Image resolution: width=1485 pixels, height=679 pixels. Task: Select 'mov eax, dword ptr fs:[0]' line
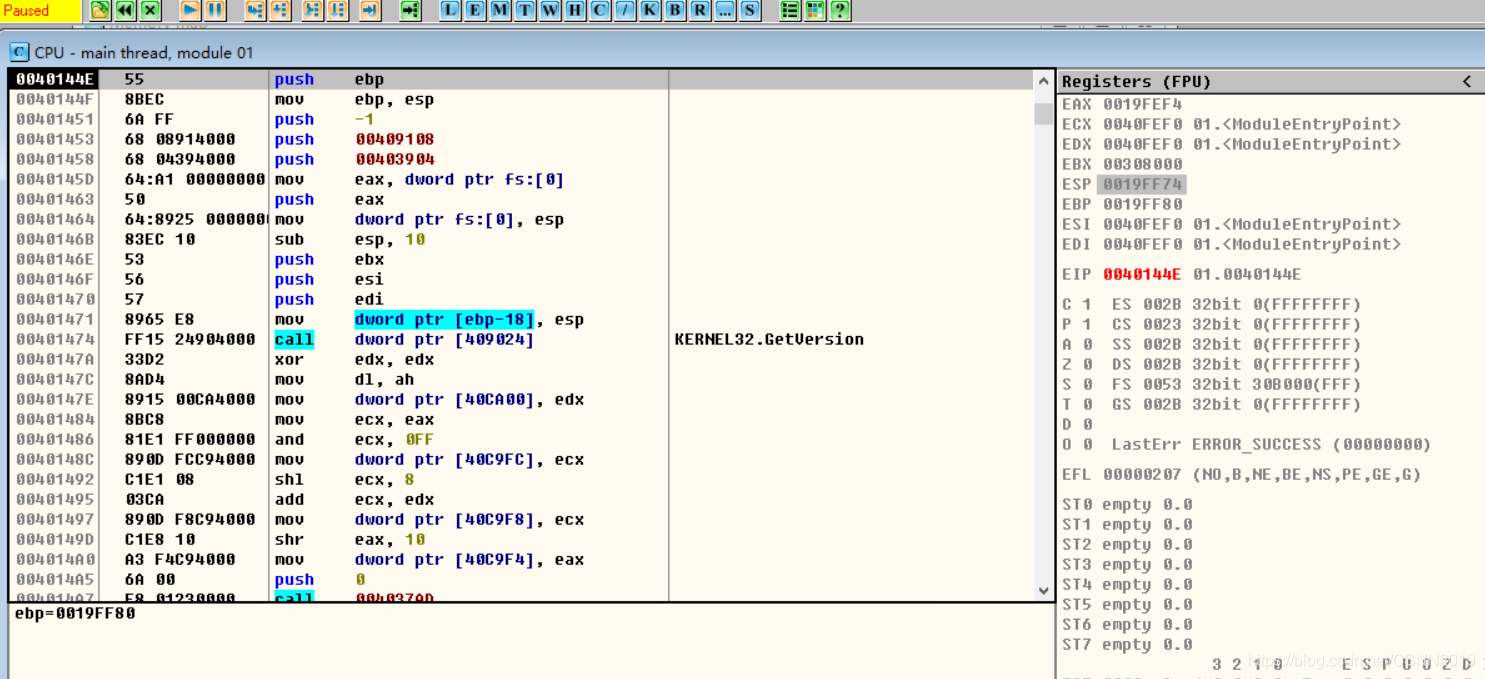[x=521, y=179]
